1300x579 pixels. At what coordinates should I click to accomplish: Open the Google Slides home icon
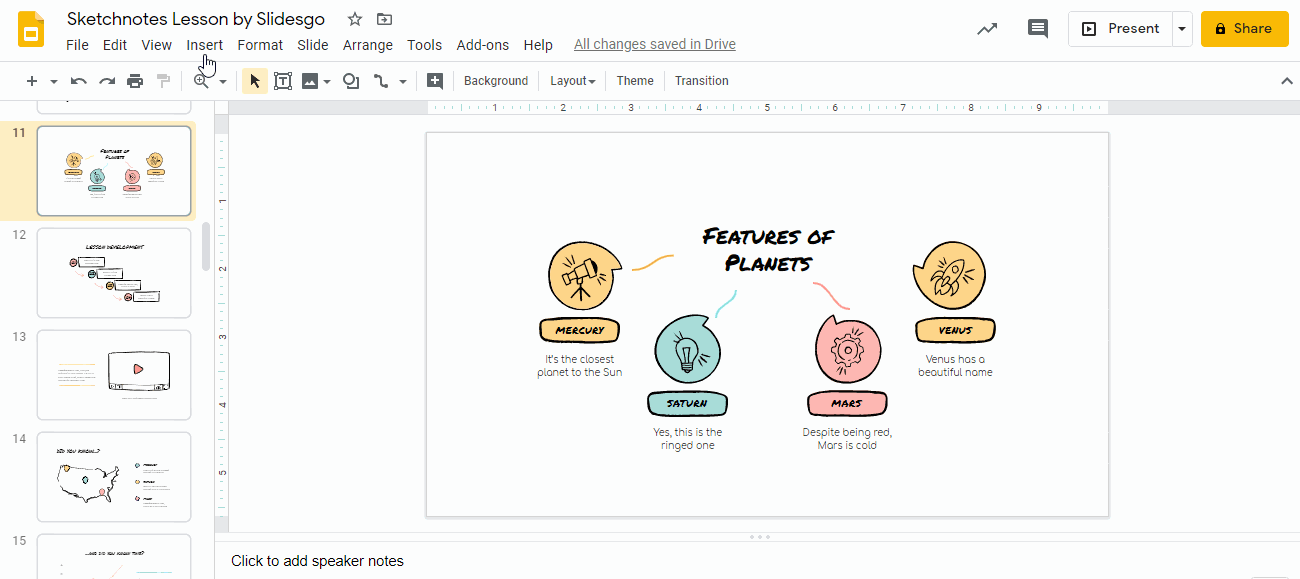[31, 30]
